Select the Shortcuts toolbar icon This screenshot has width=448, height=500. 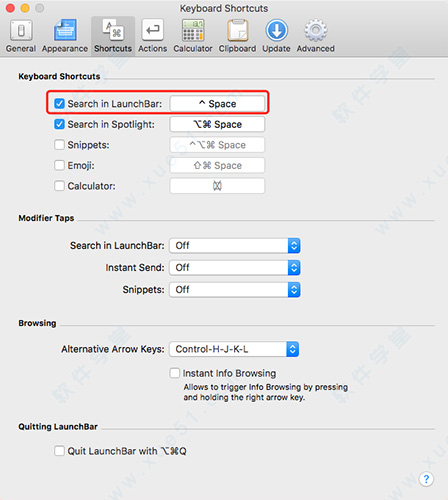[113, 36]
